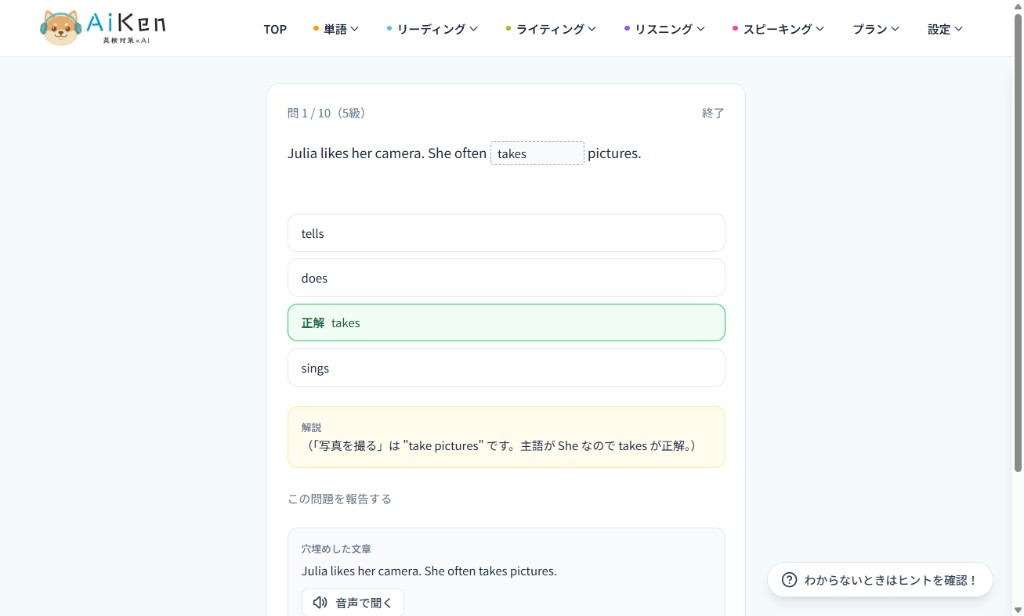Viewport: 1024px width, 616px height.
Task: Click the chevron next to 単語
Action: pos(355,29)
